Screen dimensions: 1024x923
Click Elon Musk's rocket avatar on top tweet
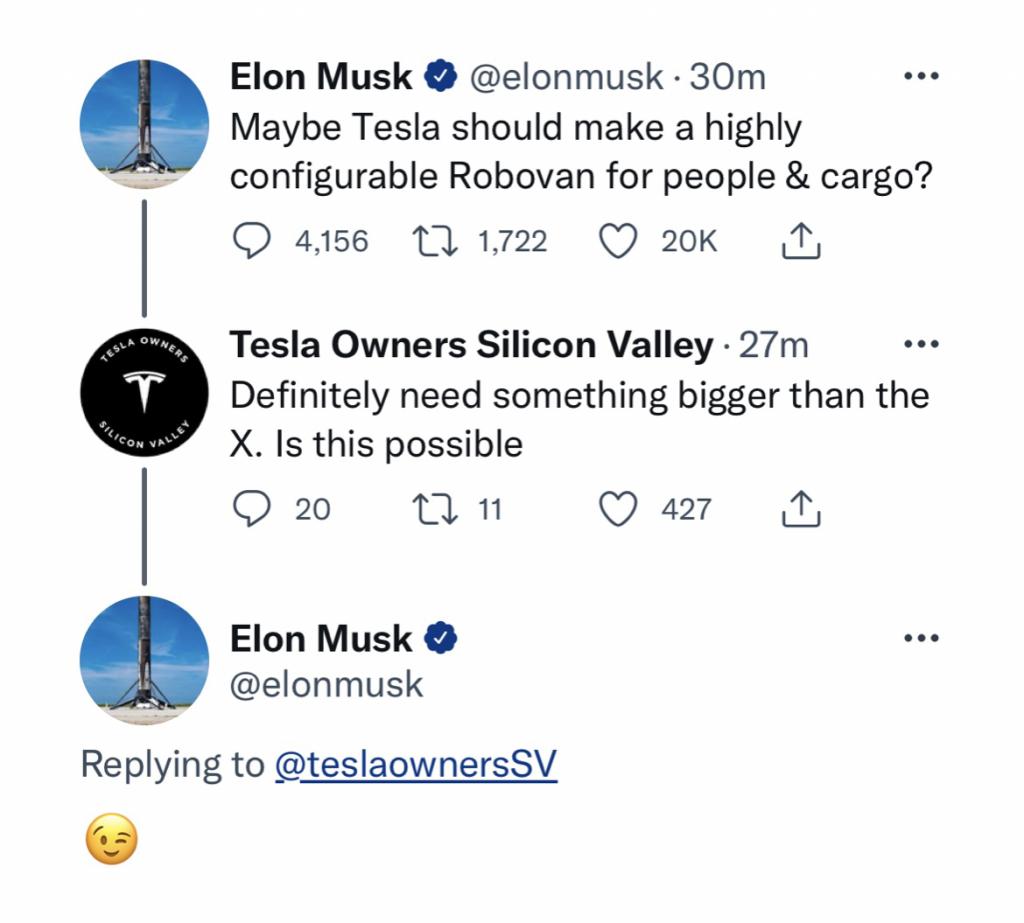tap(144, 124)
